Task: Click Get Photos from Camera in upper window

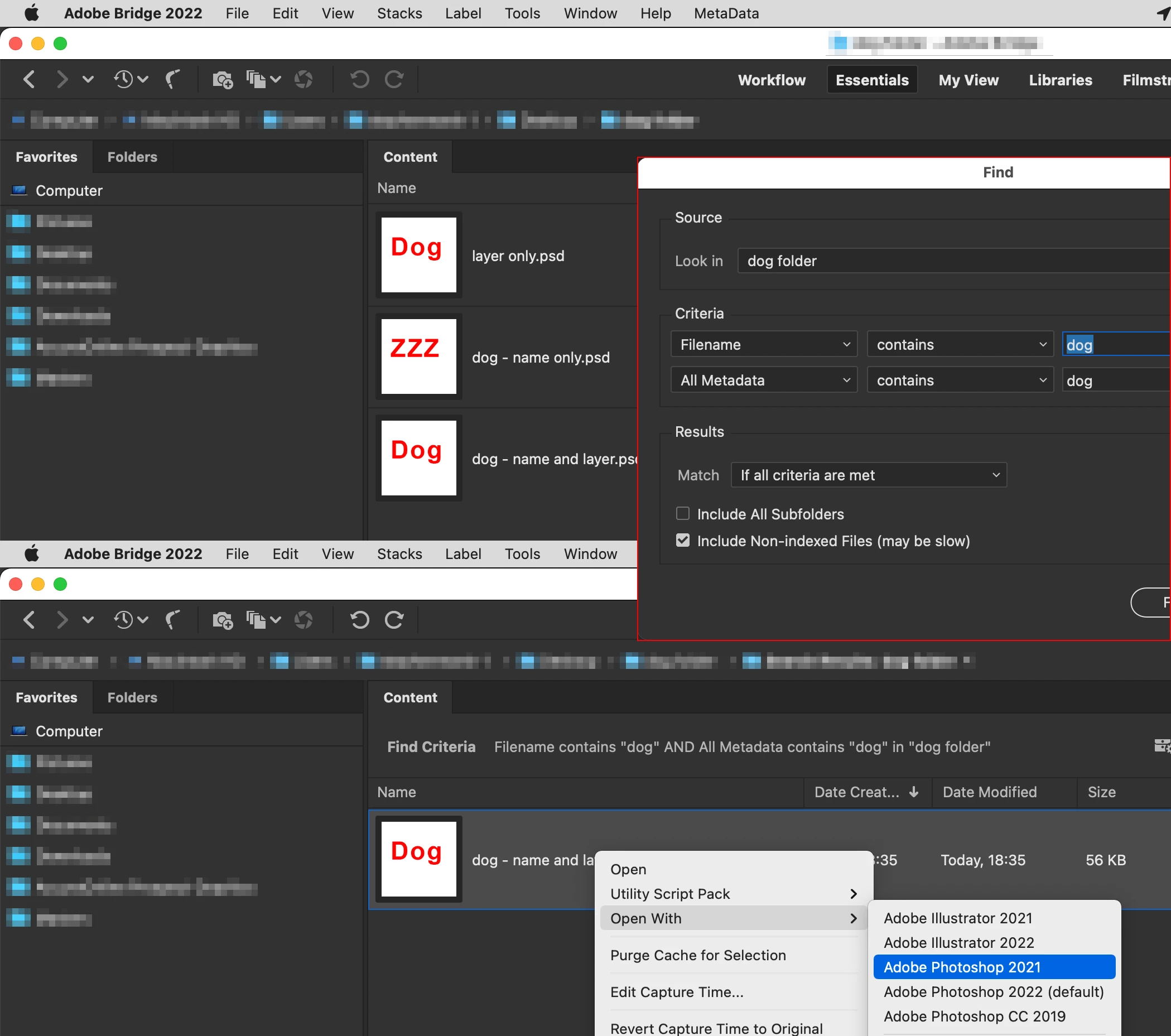Action: [222, 79]
